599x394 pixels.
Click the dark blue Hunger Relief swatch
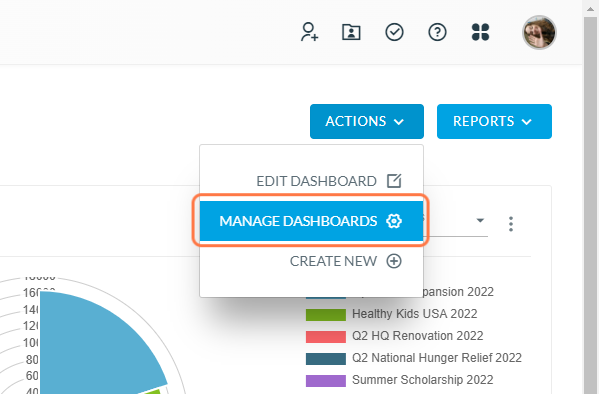coord(326,359)
